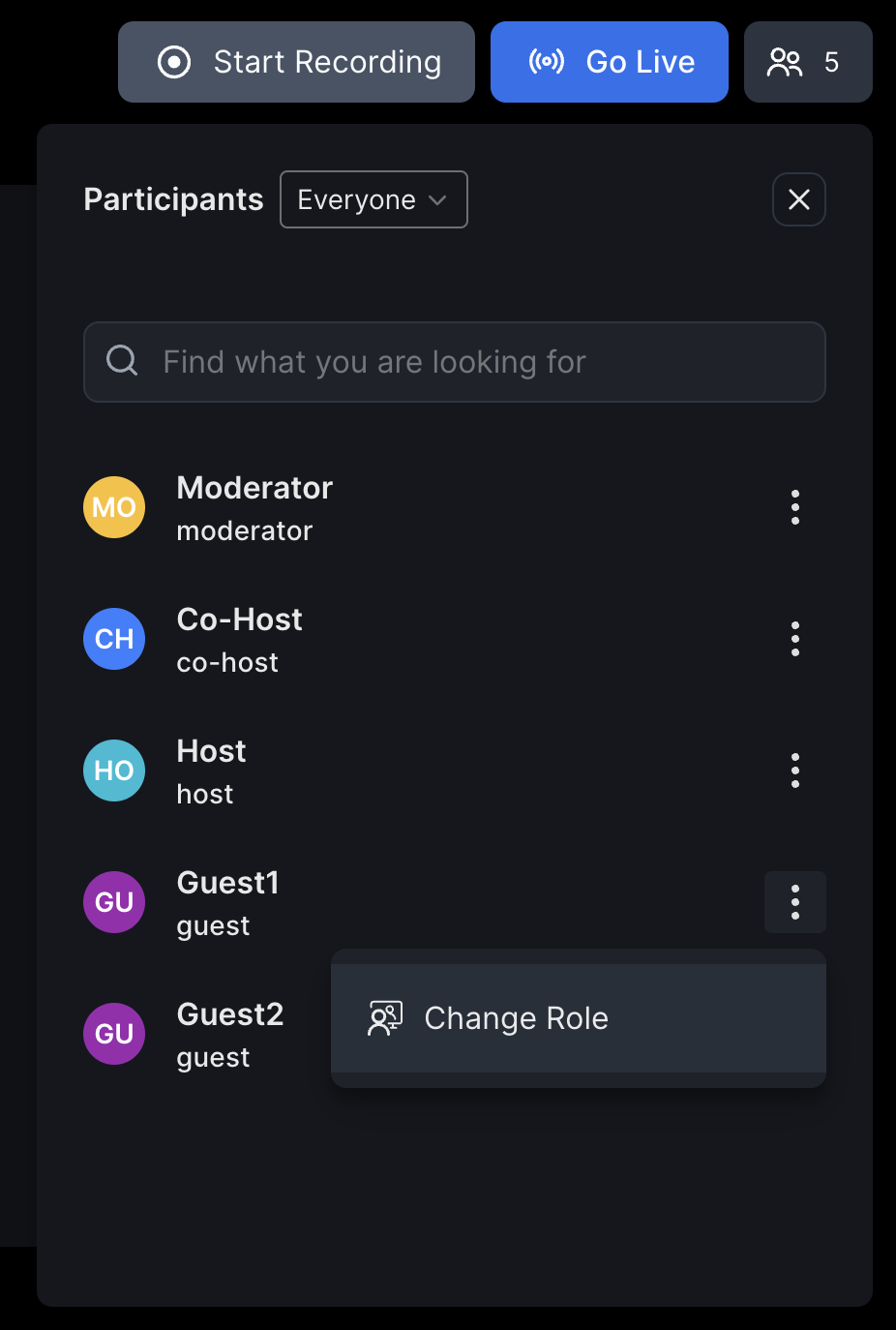Screen dimensions: 896x1330
Task: Click the Co-Host CH avatar
Action: (114, 639)
